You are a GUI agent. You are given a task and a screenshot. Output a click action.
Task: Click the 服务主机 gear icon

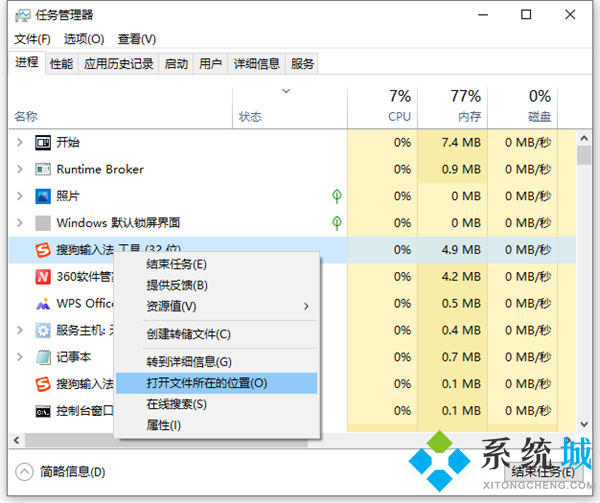pos(43,330)
